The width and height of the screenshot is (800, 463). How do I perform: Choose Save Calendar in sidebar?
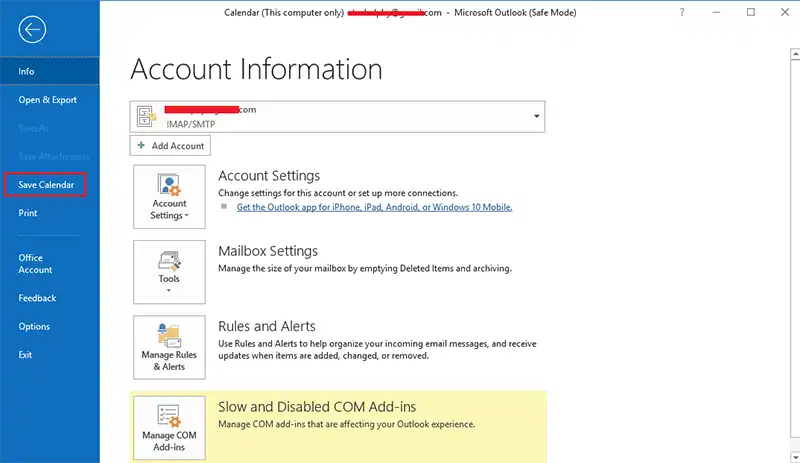click(x=45, y=185)
